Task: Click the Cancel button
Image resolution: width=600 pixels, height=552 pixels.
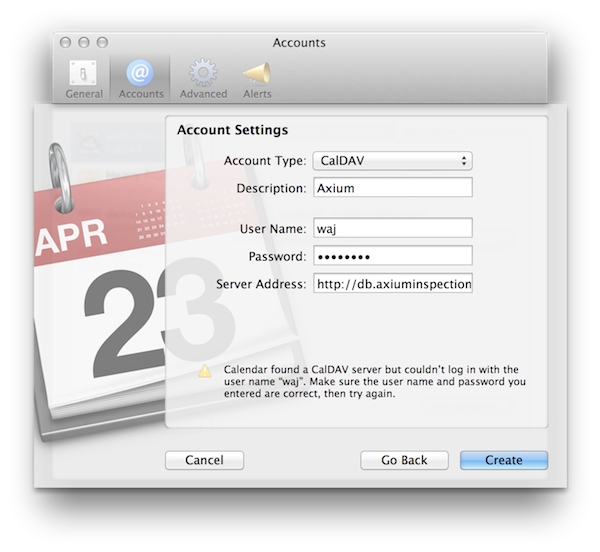Action: [204, 460]
